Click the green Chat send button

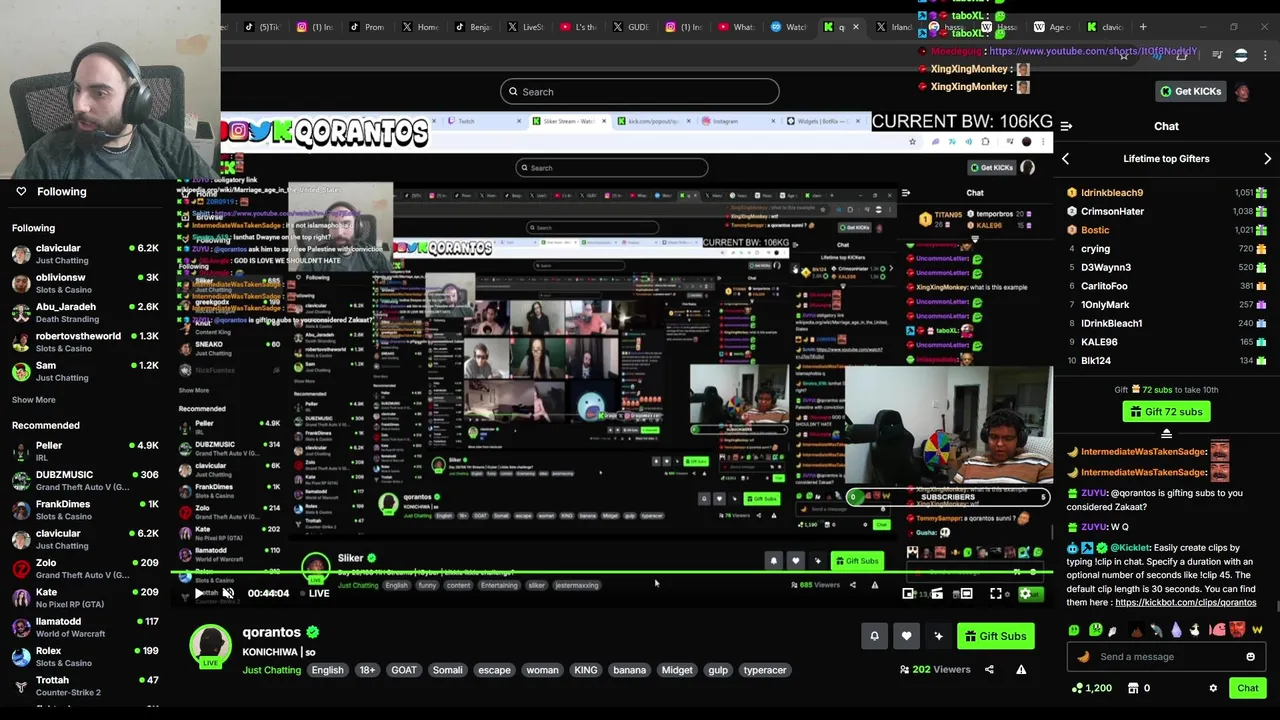click(1247, 688)
